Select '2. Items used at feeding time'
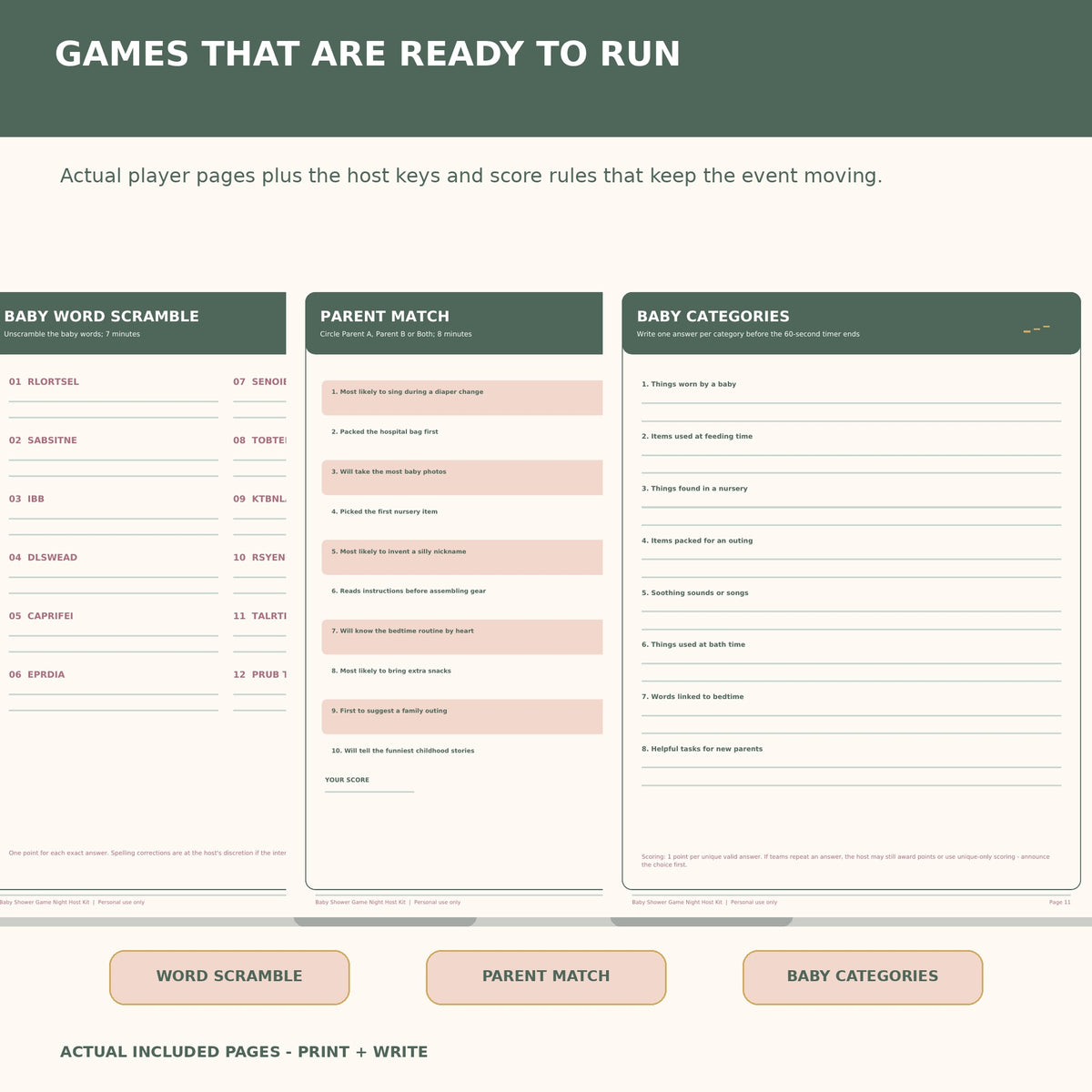 [x=697, y=436]
